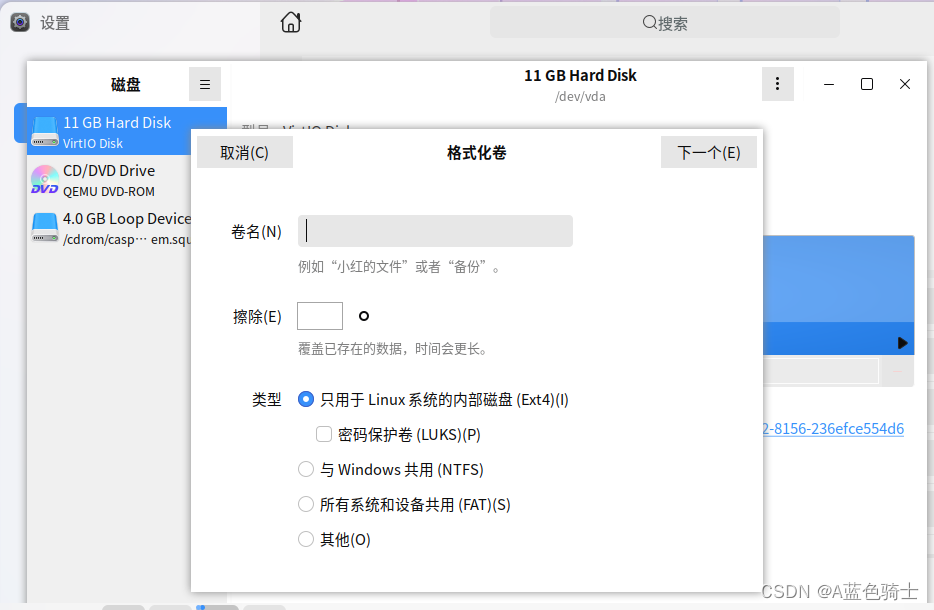This screenshot has width=934, height=610.
Task: Open the sidebar hamburger menu
Action: 205,84
